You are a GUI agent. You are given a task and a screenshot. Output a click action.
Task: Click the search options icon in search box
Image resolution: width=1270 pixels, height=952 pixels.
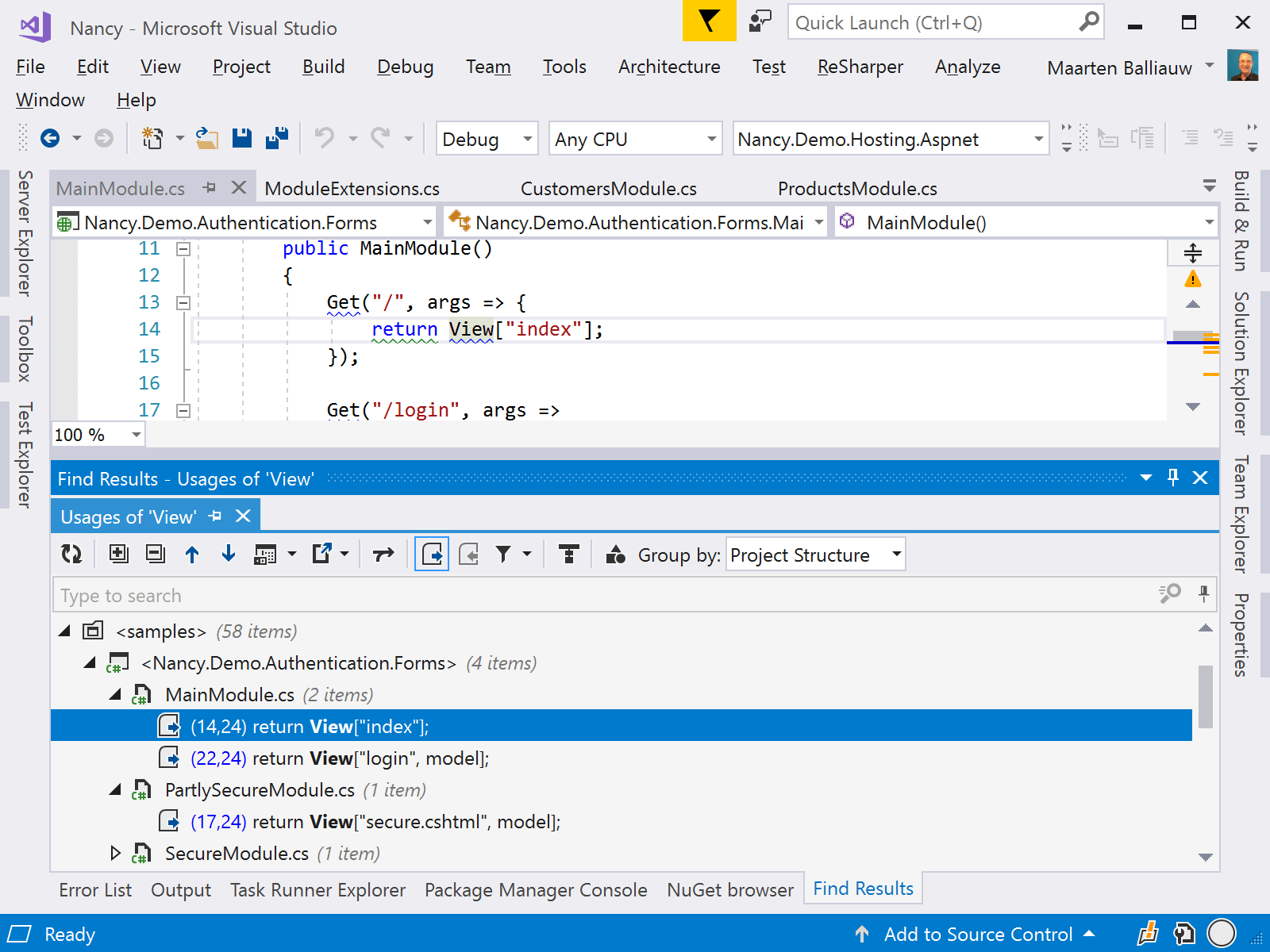[x=1170, y=594]
